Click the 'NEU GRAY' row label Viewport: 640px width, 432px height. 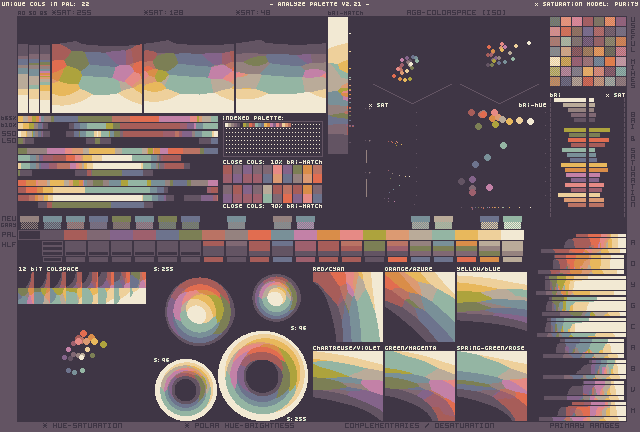click(x=9, y=222)
